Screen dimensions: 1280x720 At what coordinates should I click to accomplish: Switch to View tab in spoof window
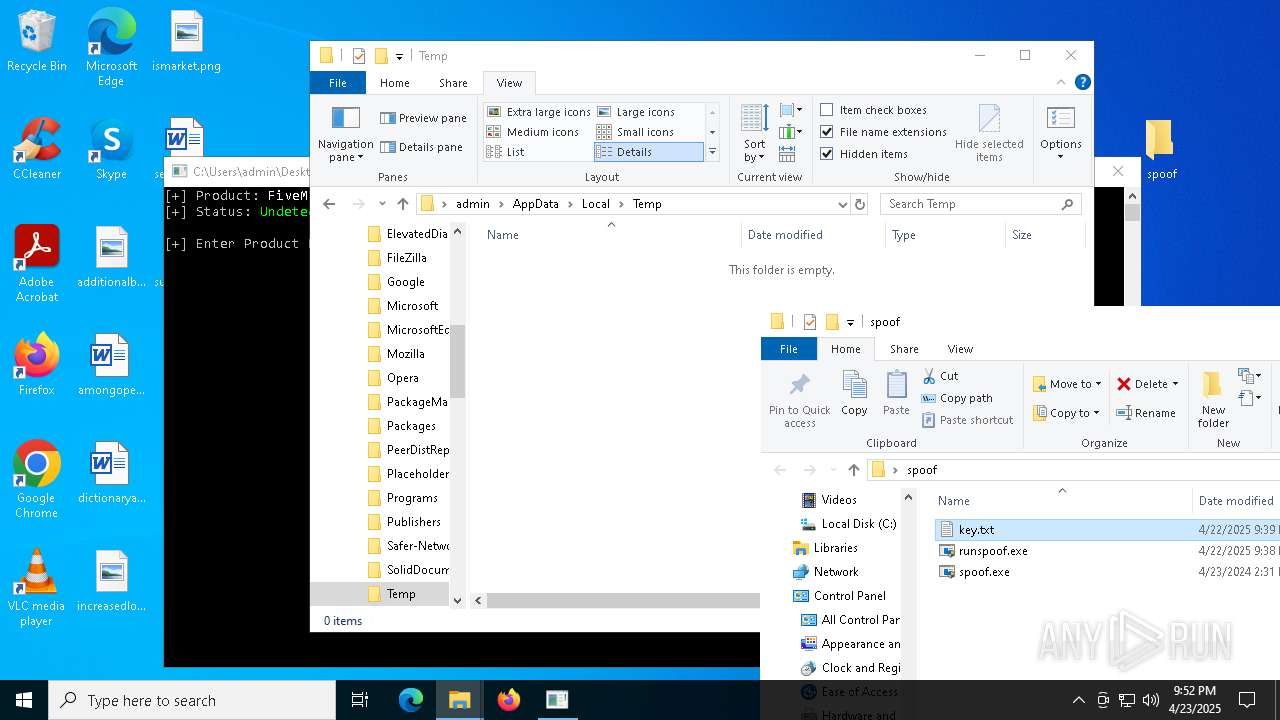960,349
